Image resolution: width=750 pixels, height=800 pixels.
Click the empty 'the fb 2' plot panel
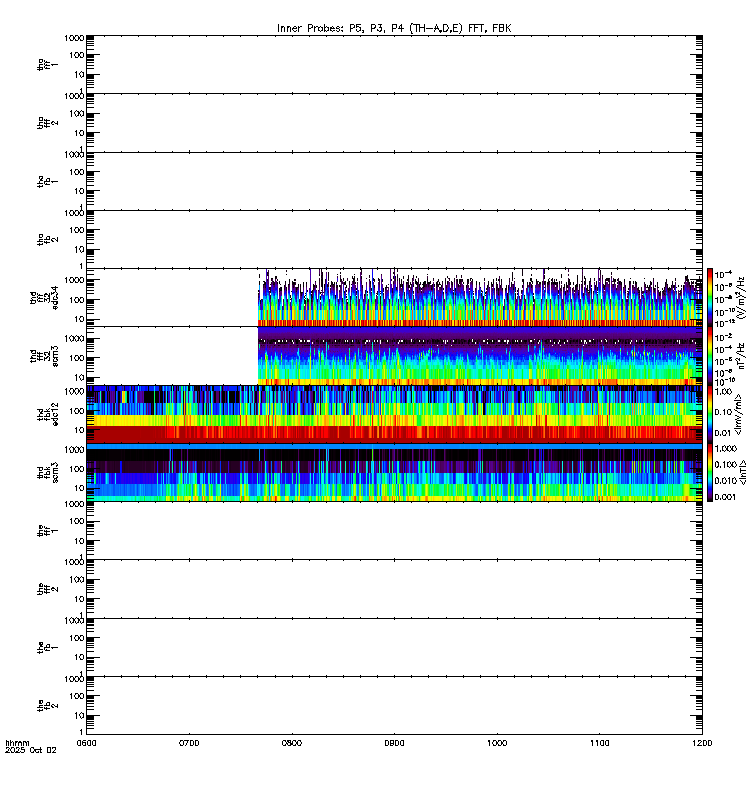click(x=394, y=706)
